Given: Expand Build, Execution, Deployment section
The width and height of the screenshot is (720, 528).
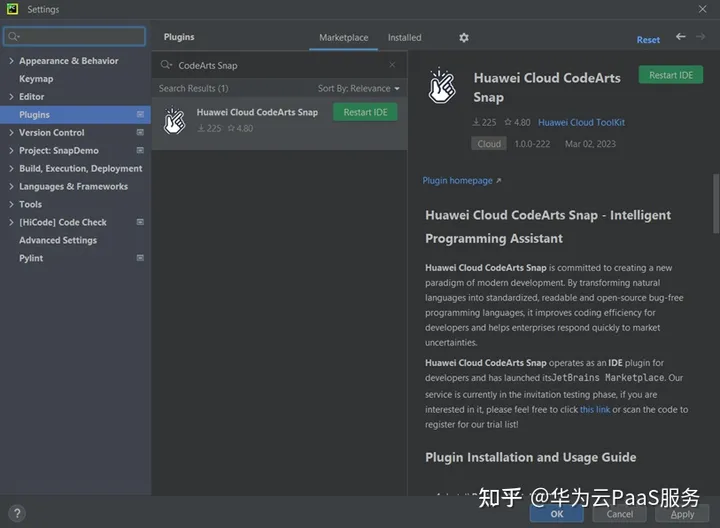Looking at the screenshot, I should click(x=11, y=168).
